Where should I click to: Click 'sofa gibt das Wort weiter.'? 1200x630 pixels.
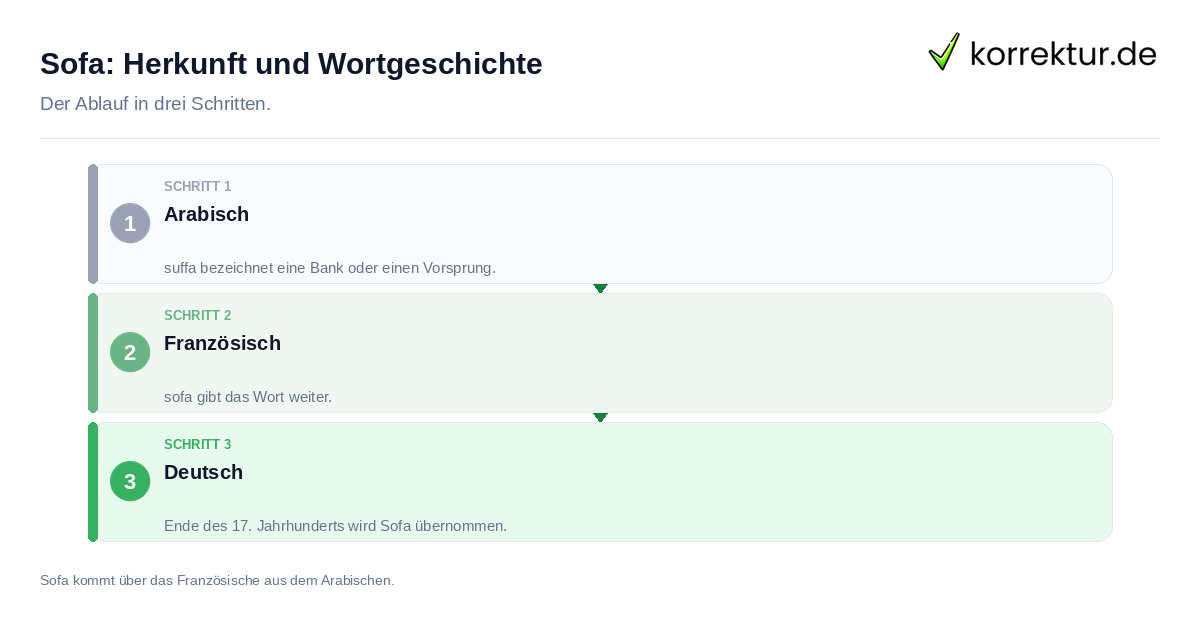coord(248,397)
